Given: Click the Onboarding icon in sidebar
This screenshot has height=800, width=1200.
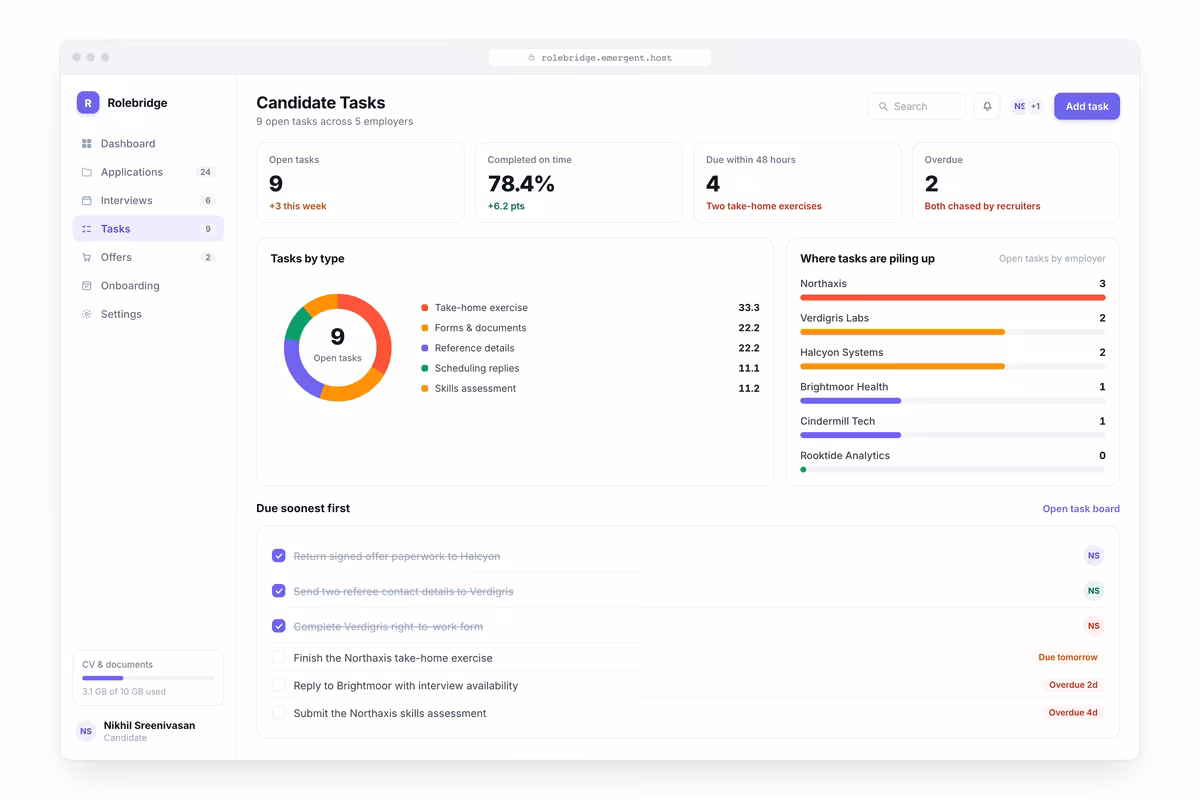Looking at the screenshot, I should (87, 286).
